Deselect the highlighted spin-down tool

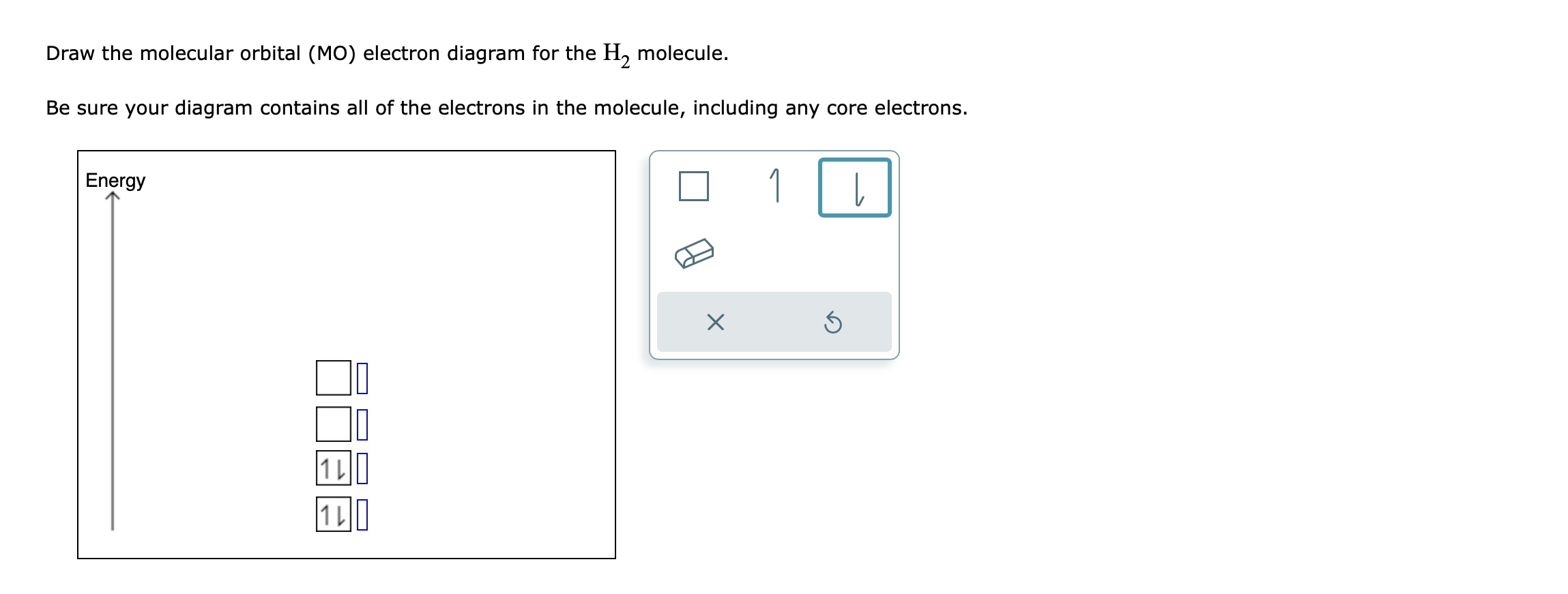(x=856, y=186)
